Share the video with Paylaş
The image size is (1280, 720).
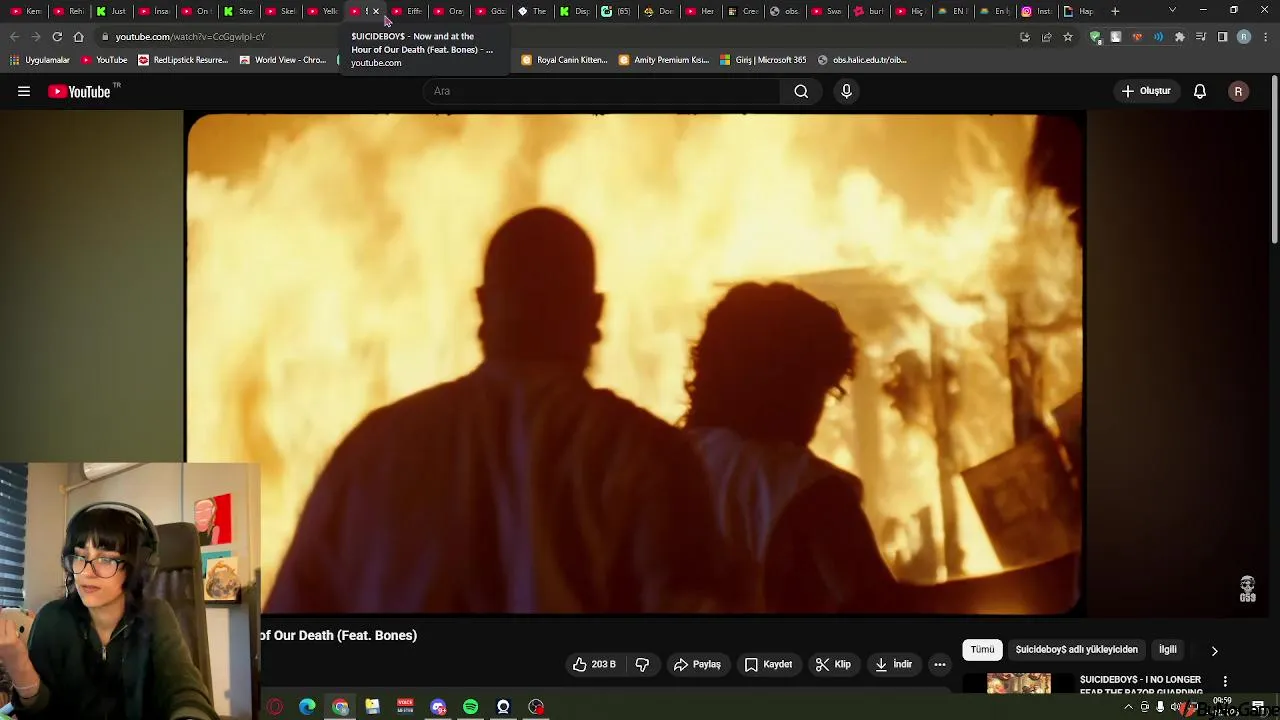[697, 664]
